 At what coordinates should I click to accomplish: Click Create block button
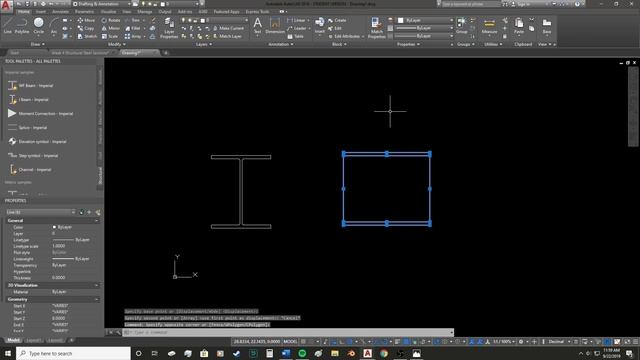(x=337, y=20)
